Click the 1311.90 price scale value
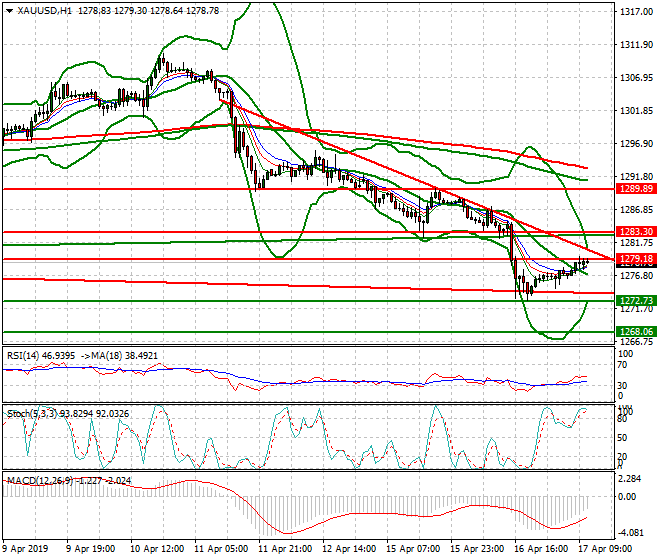This screenshot has width=660, height=560. click(x=637, y=45)
